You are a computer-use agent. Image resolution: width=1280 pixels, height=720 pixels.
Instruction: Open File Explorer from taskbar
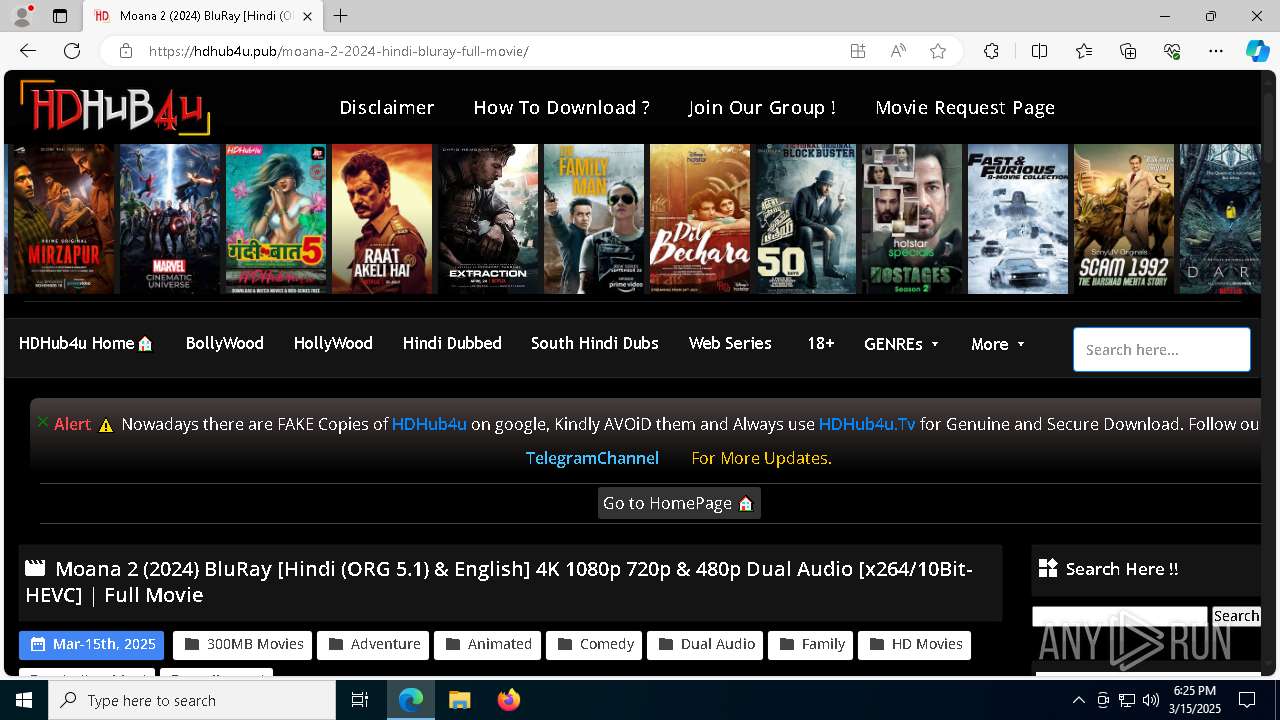click(459, 700)
